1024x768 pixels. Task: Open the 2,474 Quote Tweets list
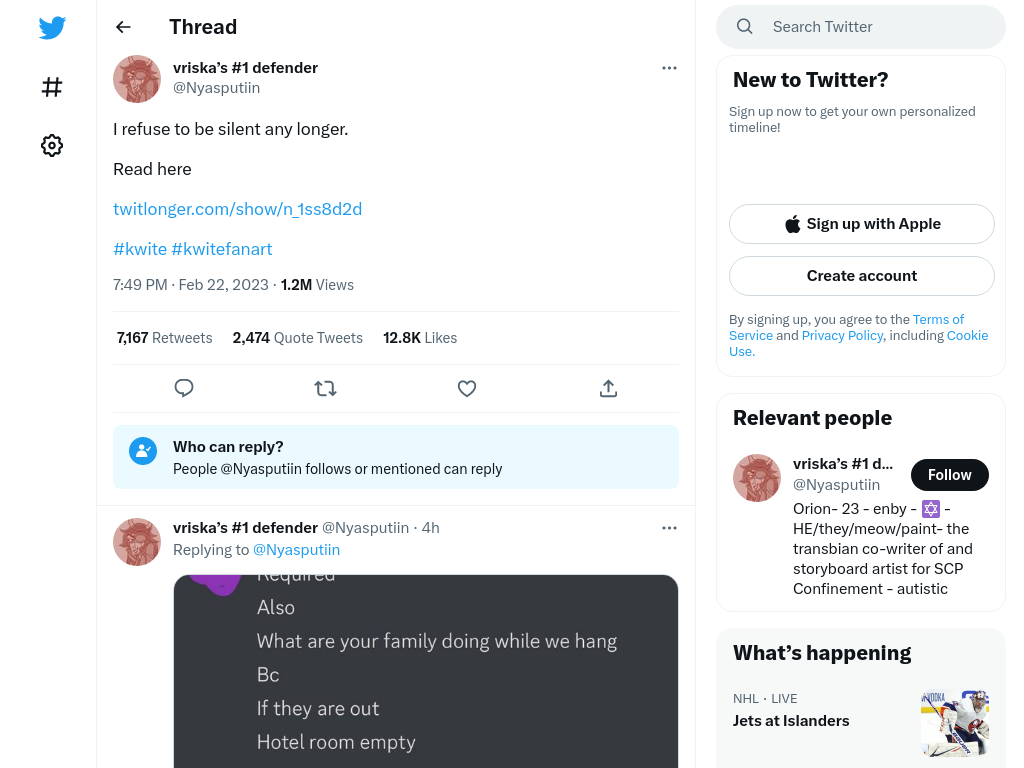pos(298,338)
